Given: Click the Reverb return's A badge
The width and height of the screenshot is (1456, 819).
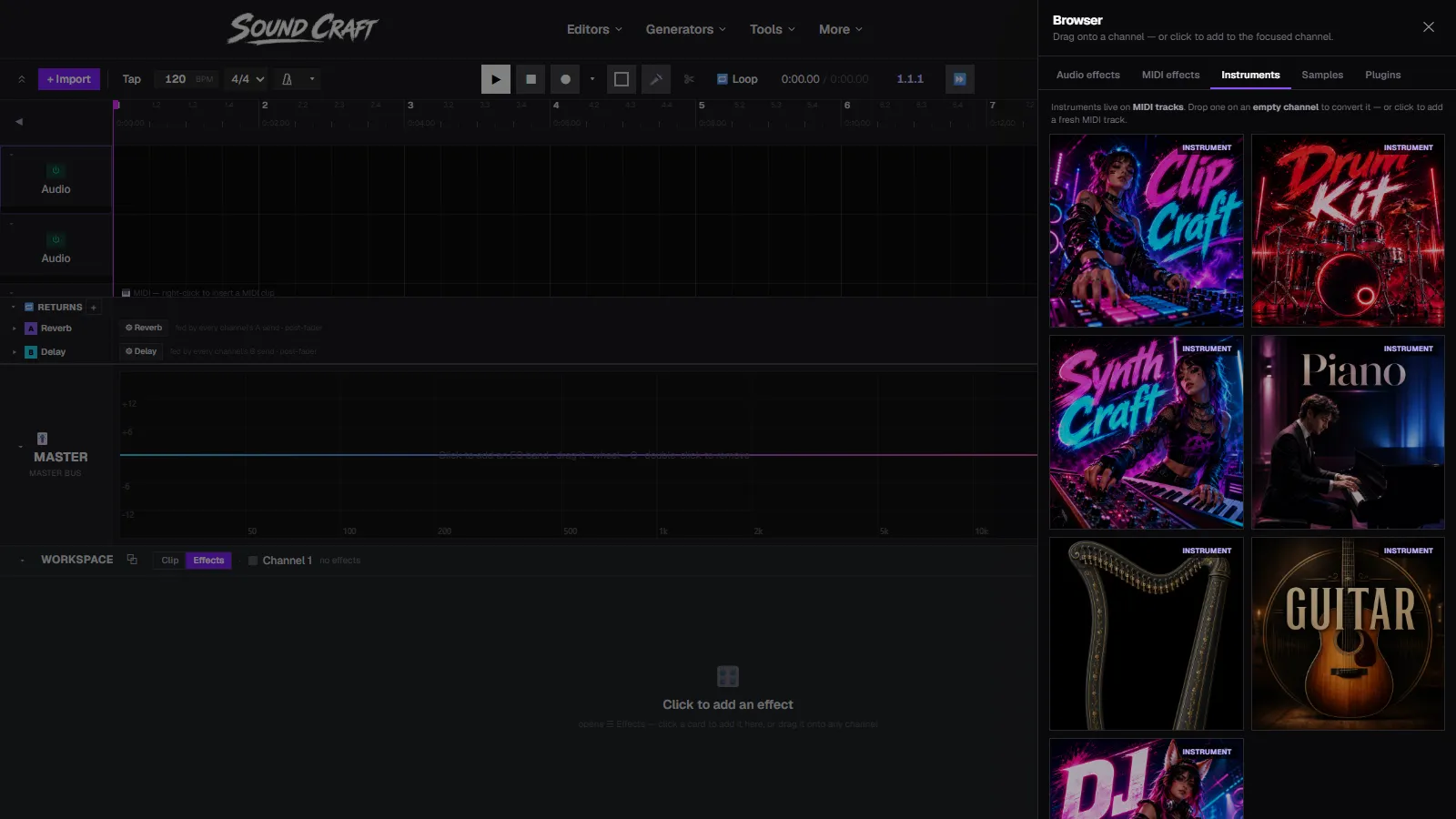Looking at the screenshot, I should pyautogui.click(x=31, y=329).
